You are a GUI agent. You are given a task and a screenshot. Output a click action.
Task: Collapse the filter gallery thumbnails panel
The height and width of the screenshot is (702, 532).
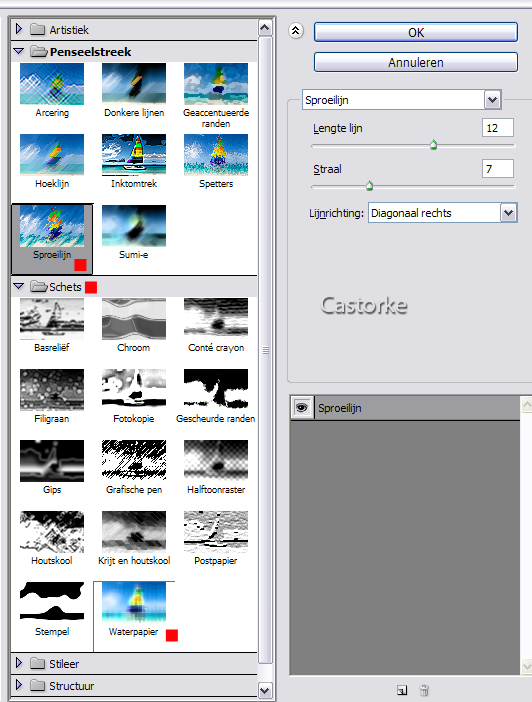296,31
